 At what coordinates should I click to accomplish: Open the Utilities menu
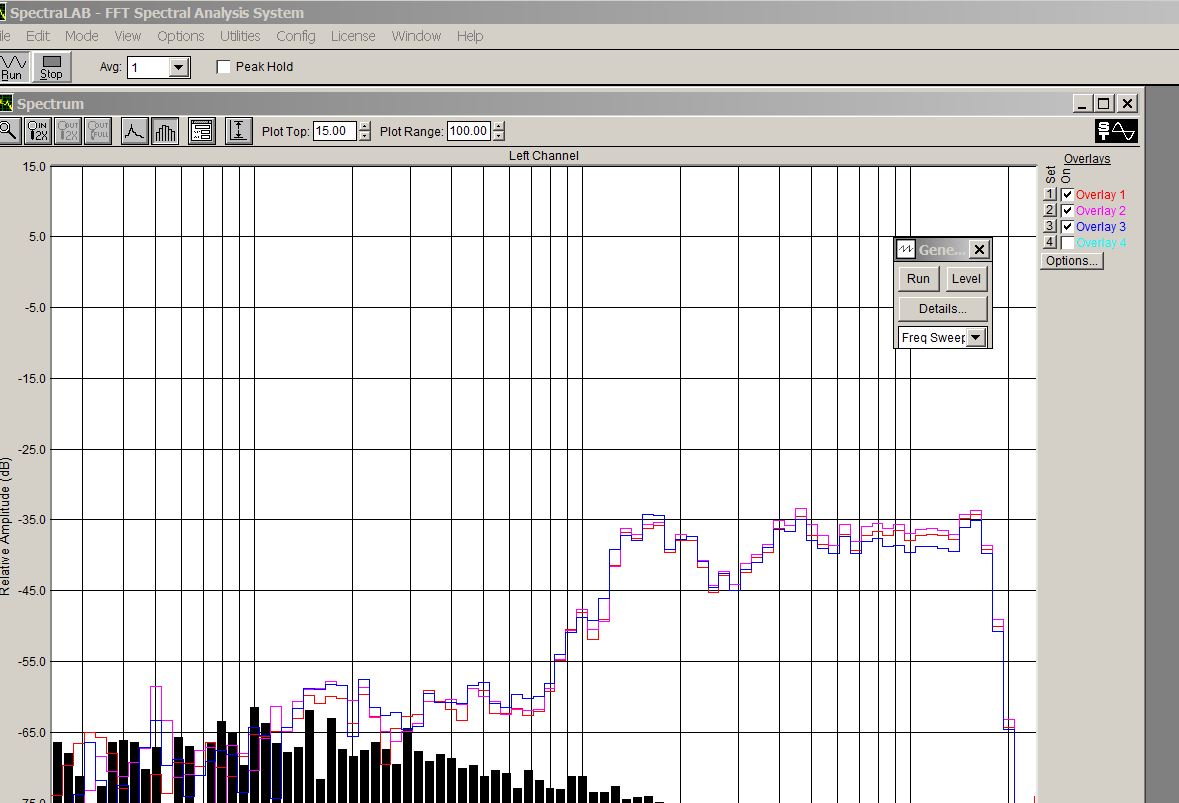(x=240, y=36)
